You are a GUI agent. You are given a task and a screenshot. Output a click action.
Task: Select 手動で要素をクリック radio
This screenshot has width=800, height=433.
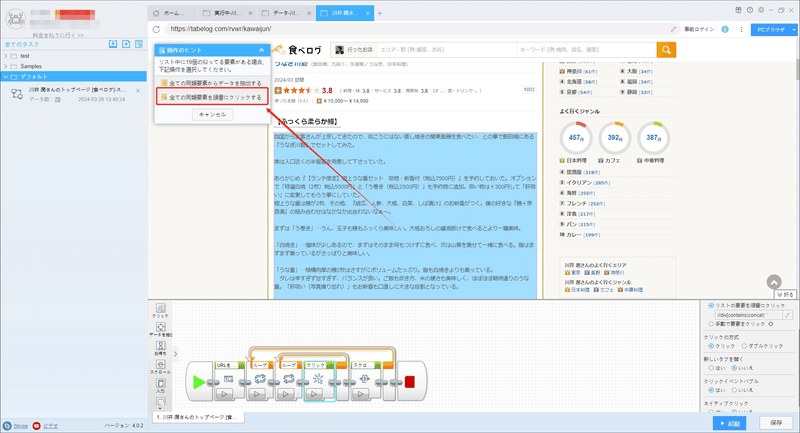point(711,324)
